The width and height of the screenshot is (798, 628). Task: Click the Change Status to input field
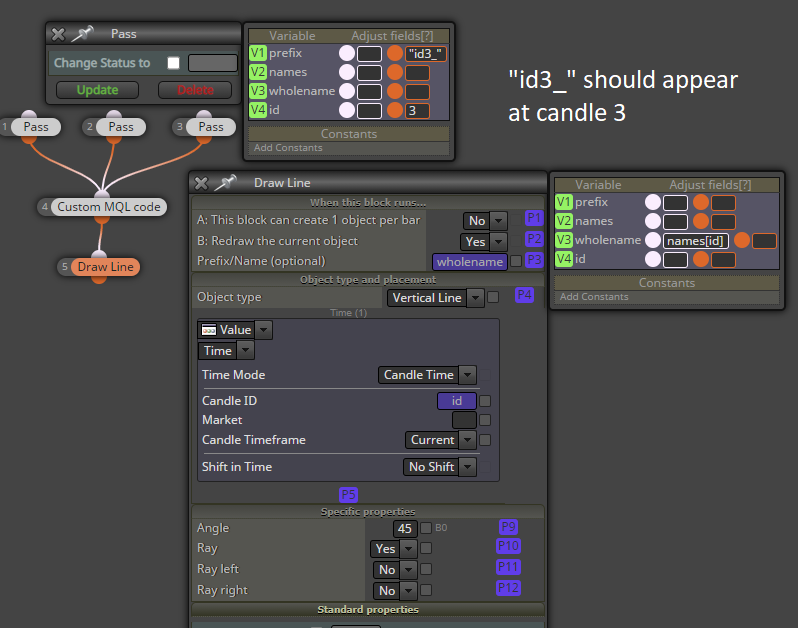click(x=213, y=63)
